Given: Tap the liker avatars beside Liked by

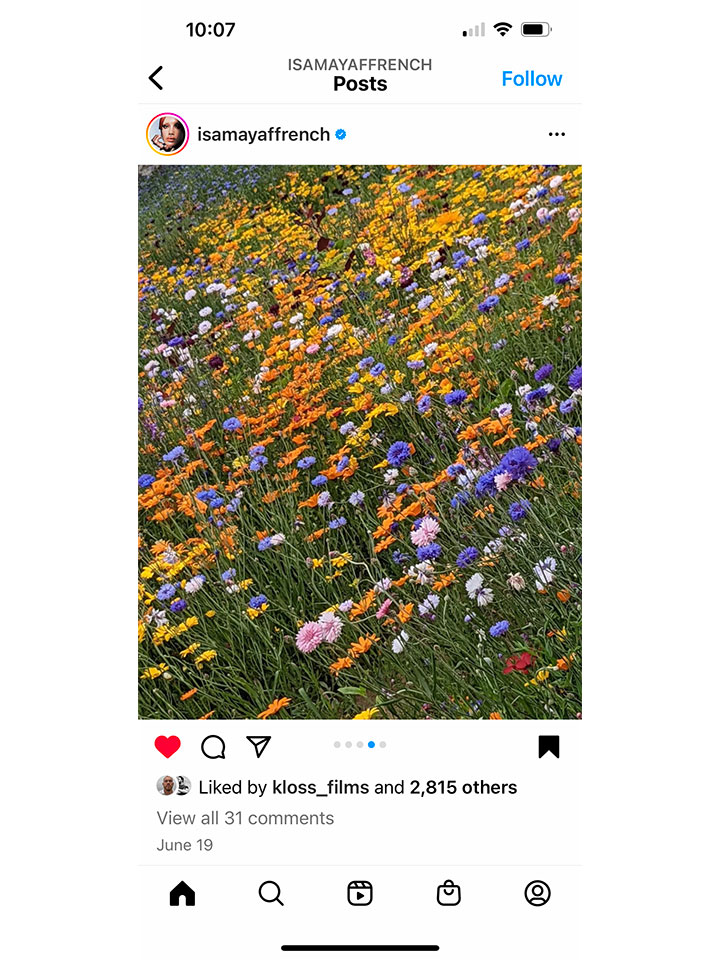Looking at the screenshot, I should (174, 786).
